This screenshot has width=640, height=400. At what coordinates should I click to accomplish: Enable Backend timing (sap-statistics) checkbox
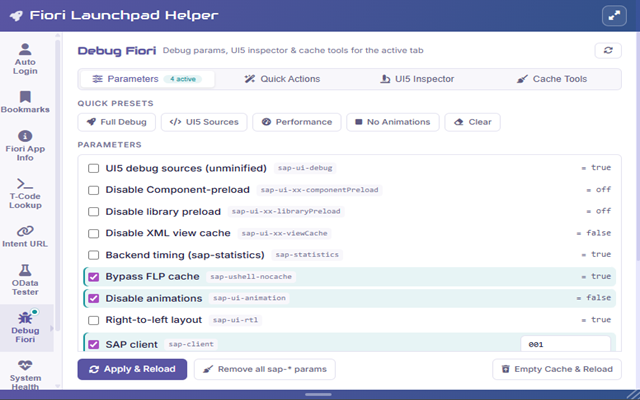click(x=93, y=255)
